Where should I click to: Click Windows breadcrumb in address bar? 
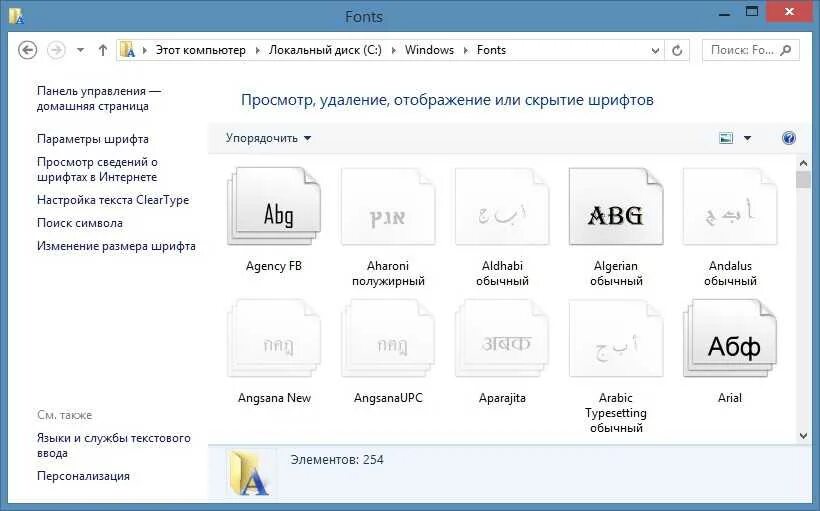pyautogui.click(x=429, y=50)
